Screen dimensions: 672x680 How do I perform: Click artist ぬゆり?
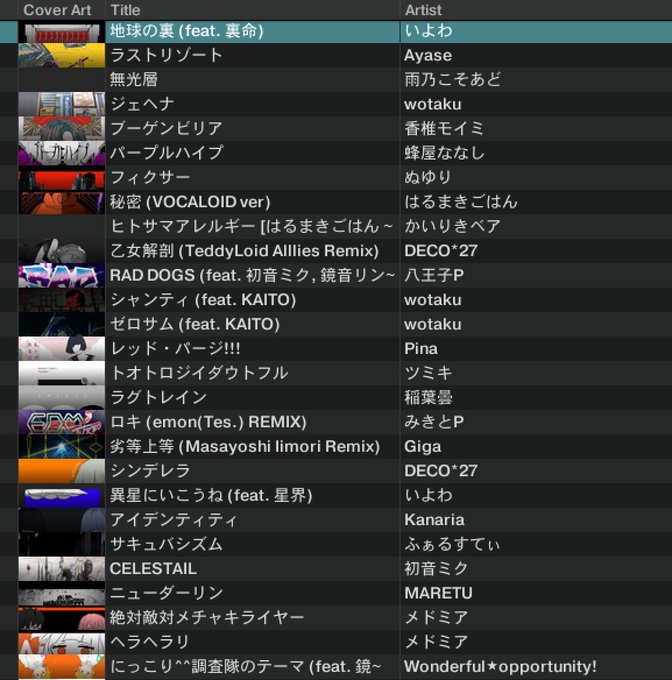pyautogui.click(x=428, y=177)
